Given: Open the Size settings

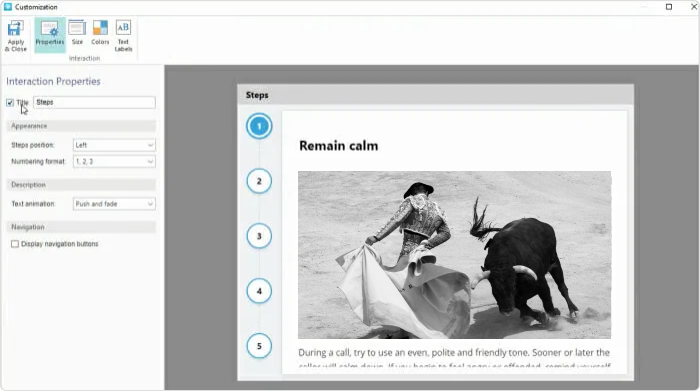Looking at the screenshot, I should [x=77, y=33].
